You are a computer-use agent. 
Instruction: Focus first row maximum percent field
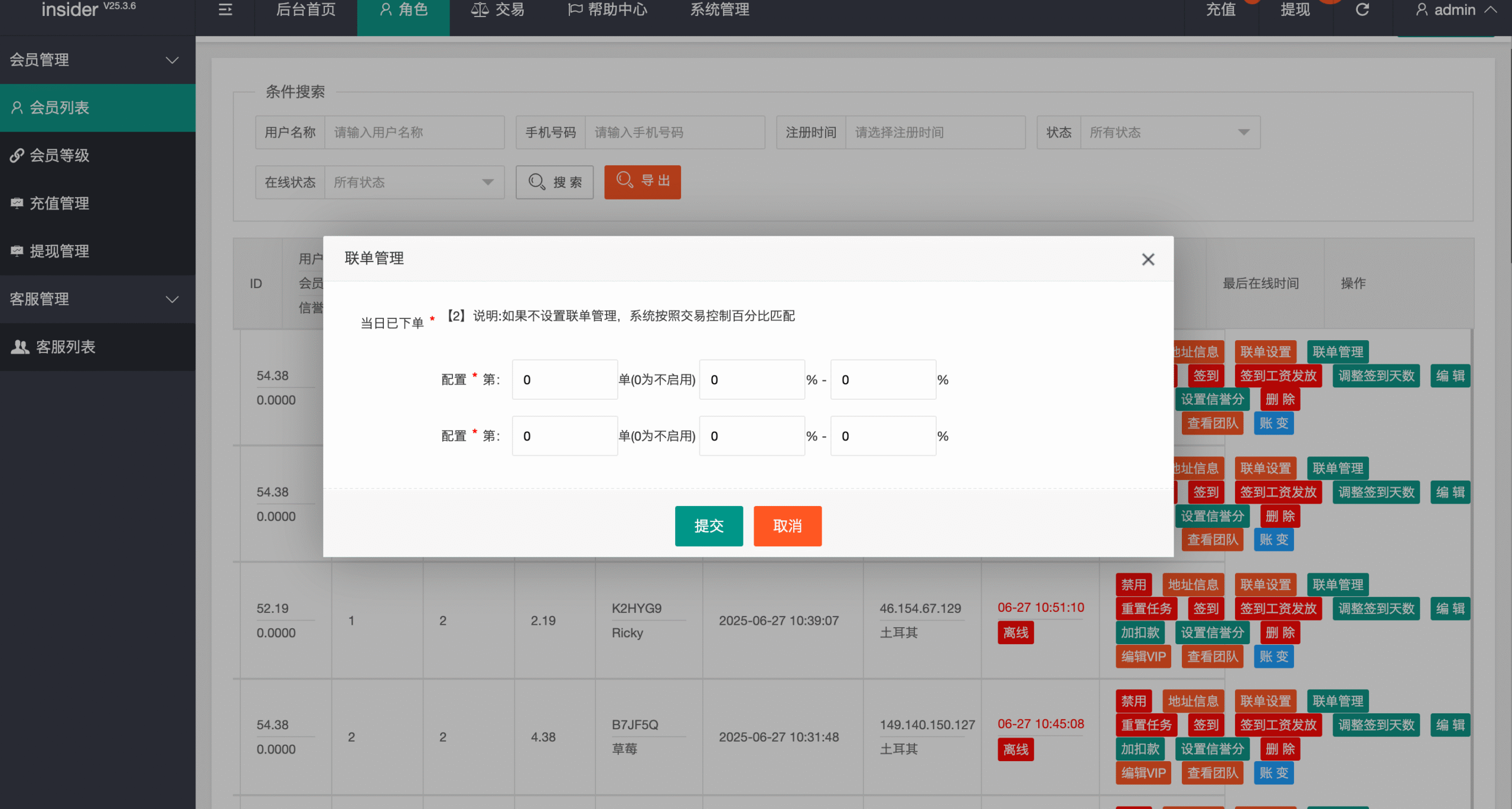883,380
